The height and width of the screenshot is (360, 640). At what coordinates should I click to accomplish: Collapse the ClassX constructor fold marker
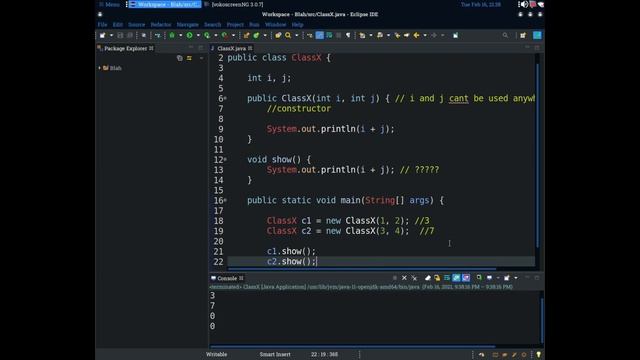click(x=225, y=98)
